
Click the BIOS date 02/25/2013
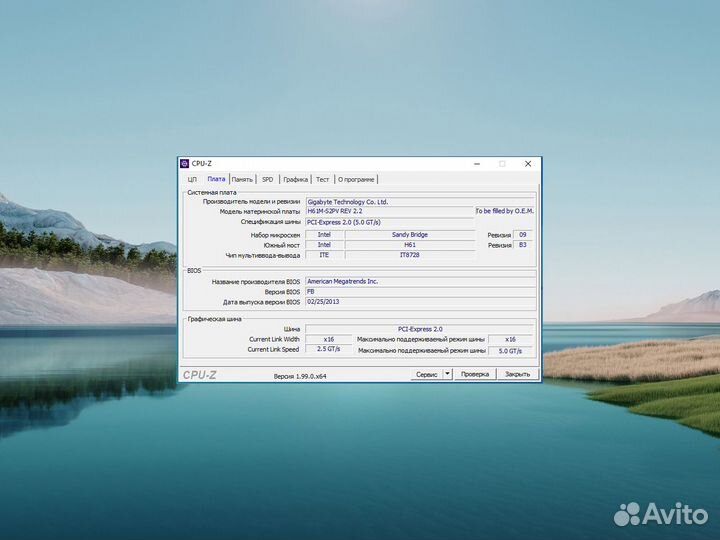[420, 302]
